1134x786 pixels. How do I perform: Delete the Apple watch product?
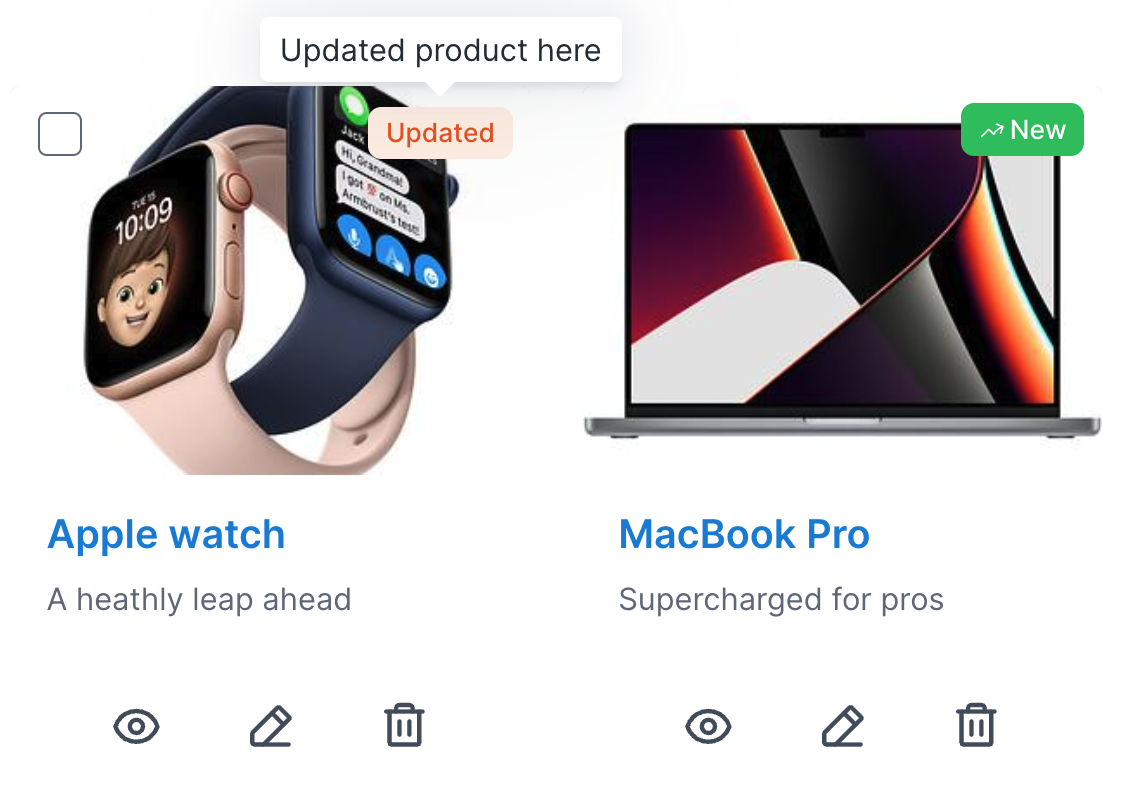(404, 725)
